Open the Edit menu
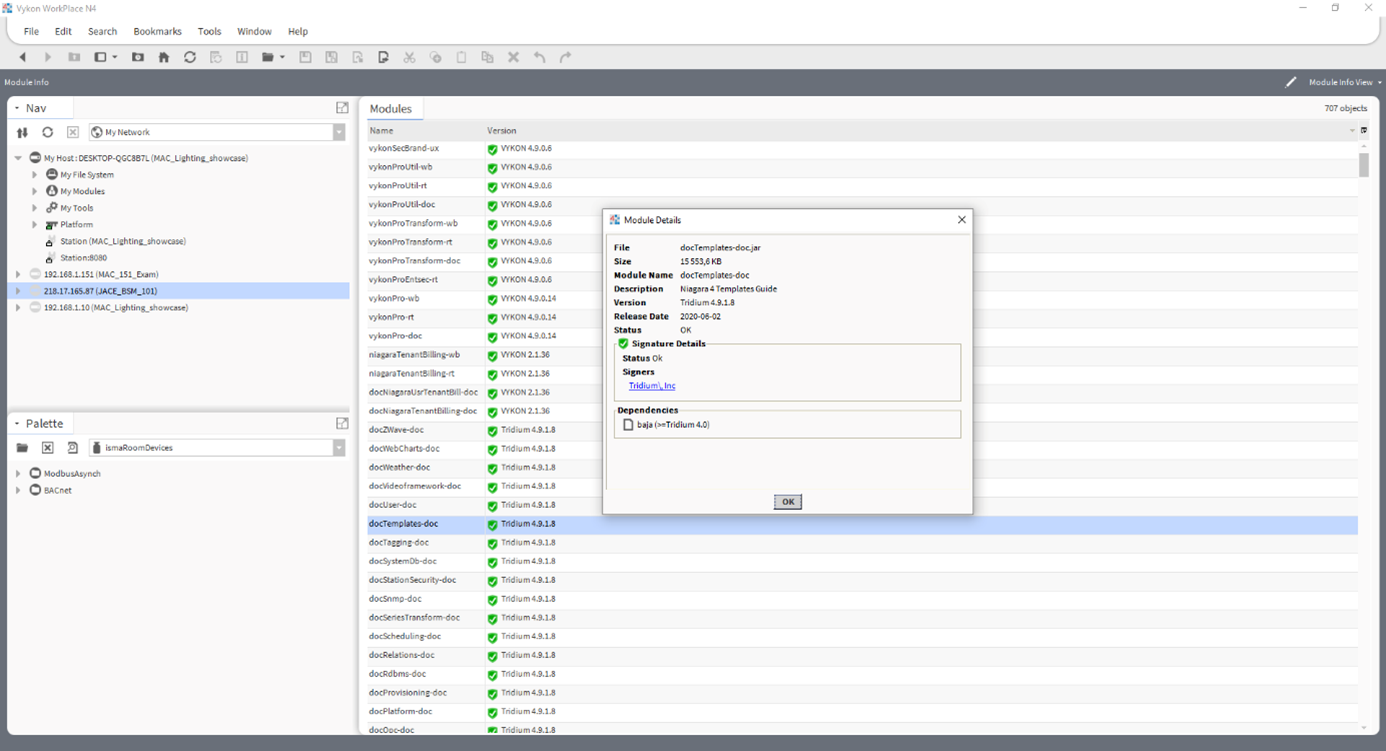Viewport: 1386px width, 751px height. click(63, 32)
